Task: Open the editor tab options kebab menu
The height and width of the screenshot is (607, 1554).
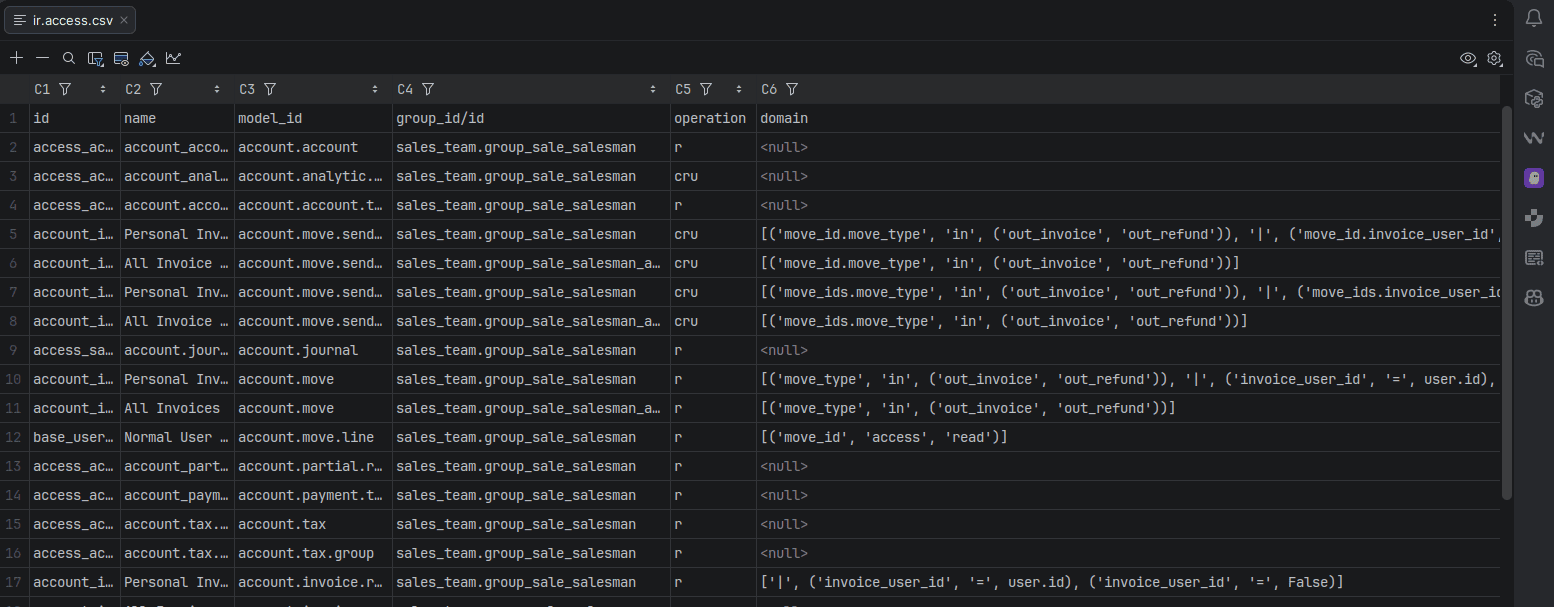Action: tap(1495, 20)
